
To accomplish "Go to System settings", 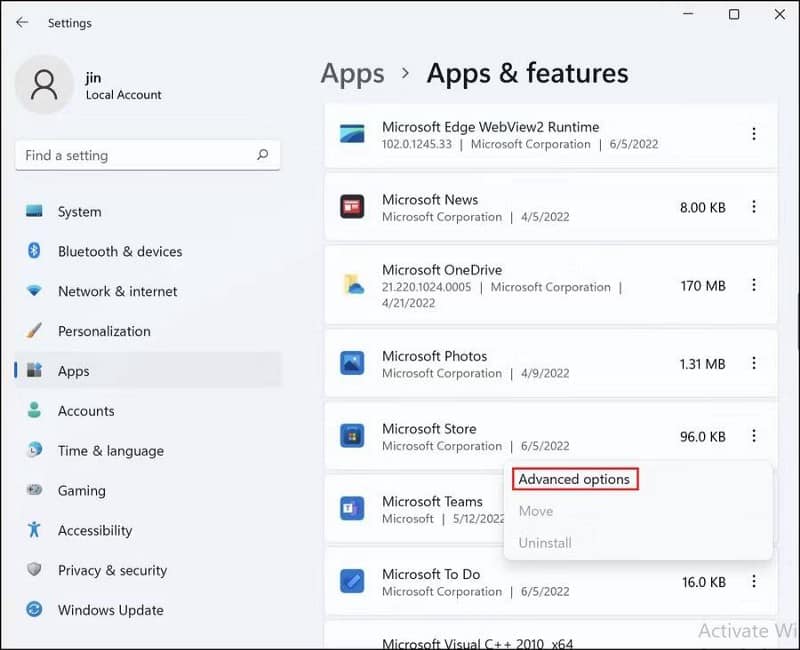I will coord(148,211).
